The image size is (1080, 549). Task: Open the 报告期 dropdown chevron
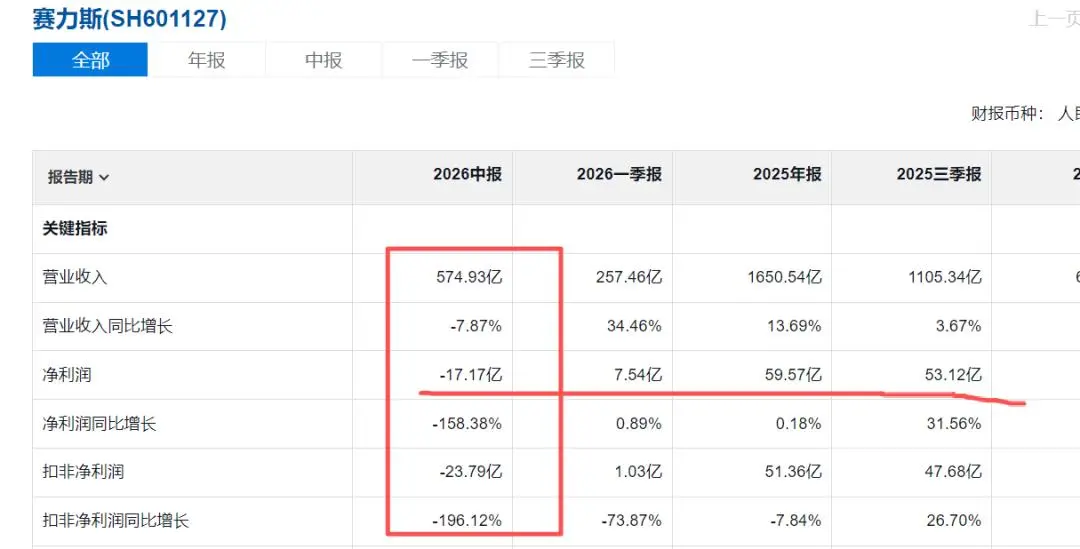tap(104, 178)
